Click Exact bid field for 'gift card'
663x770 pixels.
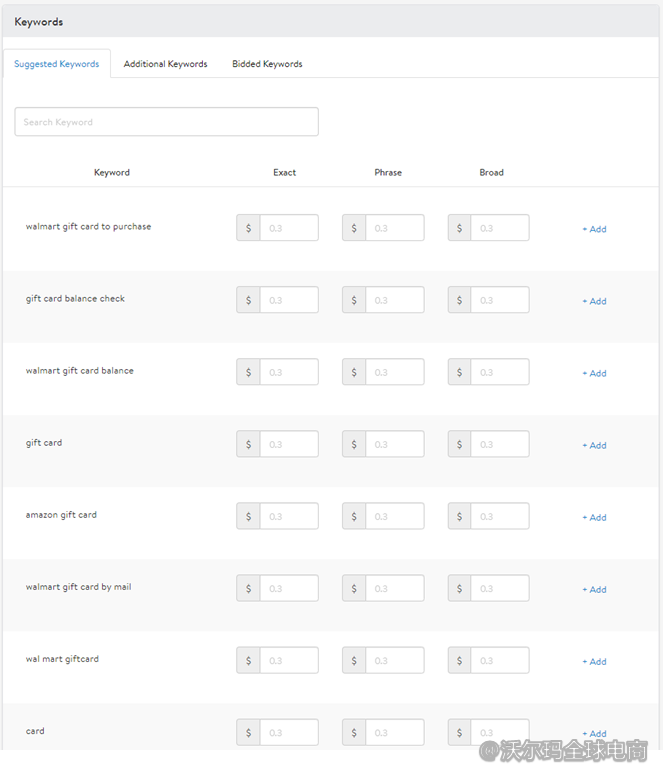coord(288,444)
